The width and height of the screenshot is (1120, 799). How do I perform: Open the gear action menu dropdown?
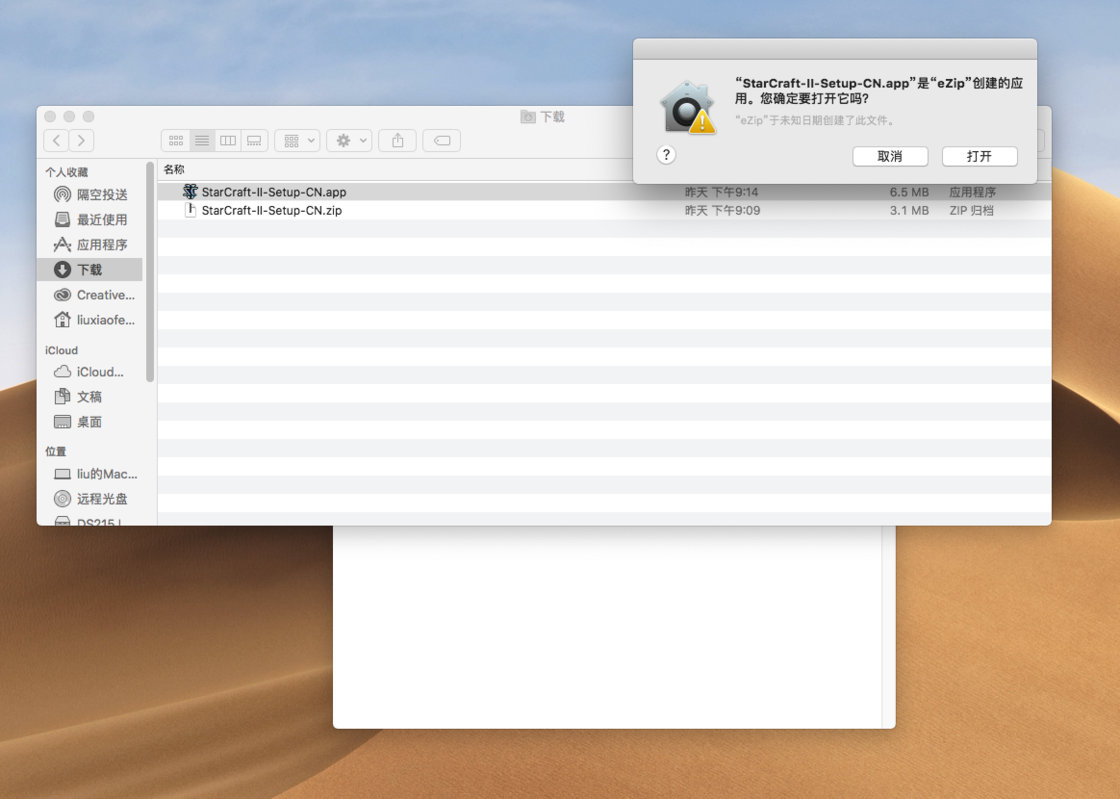[350, 141]
